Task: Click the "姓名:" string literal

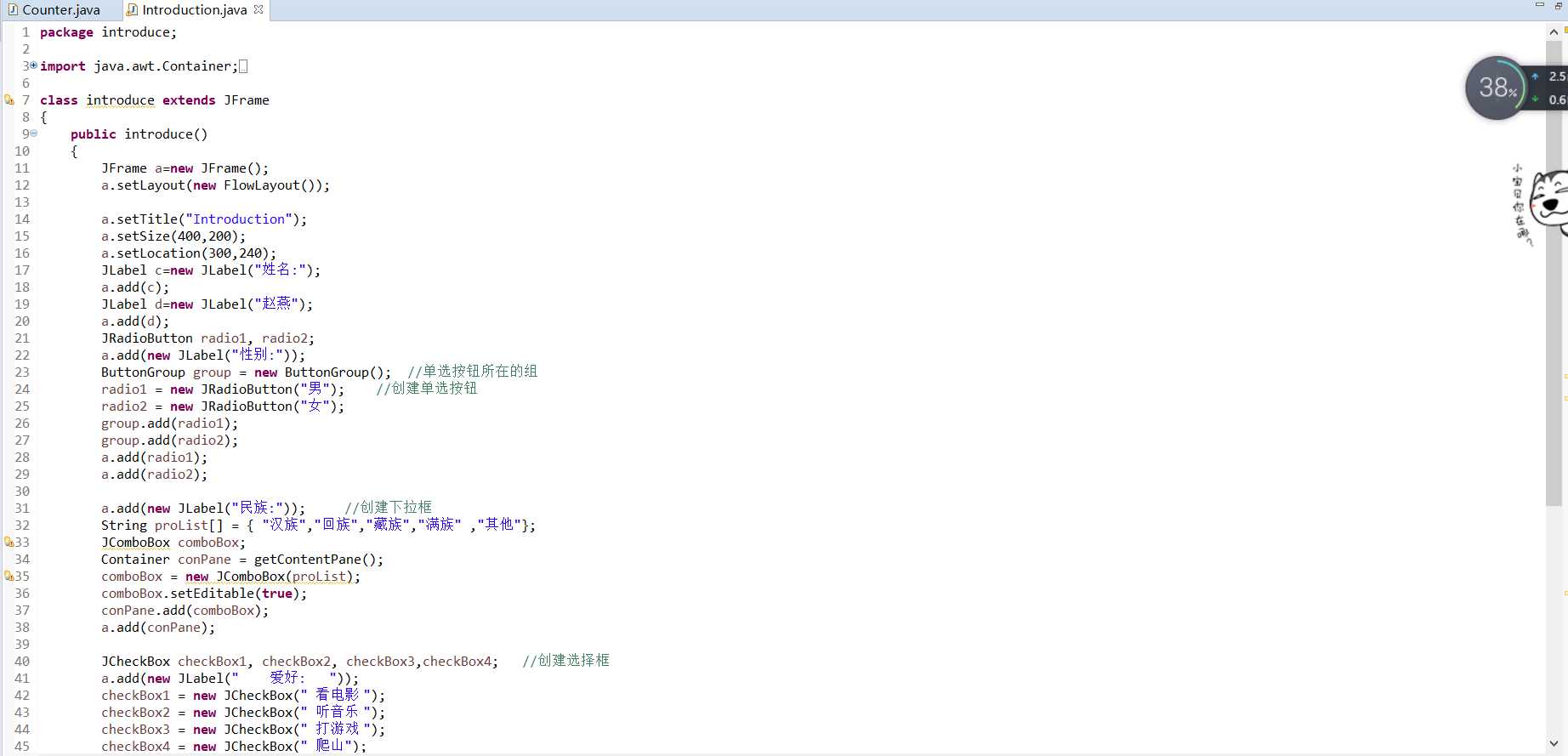Action: pos(280,270)
